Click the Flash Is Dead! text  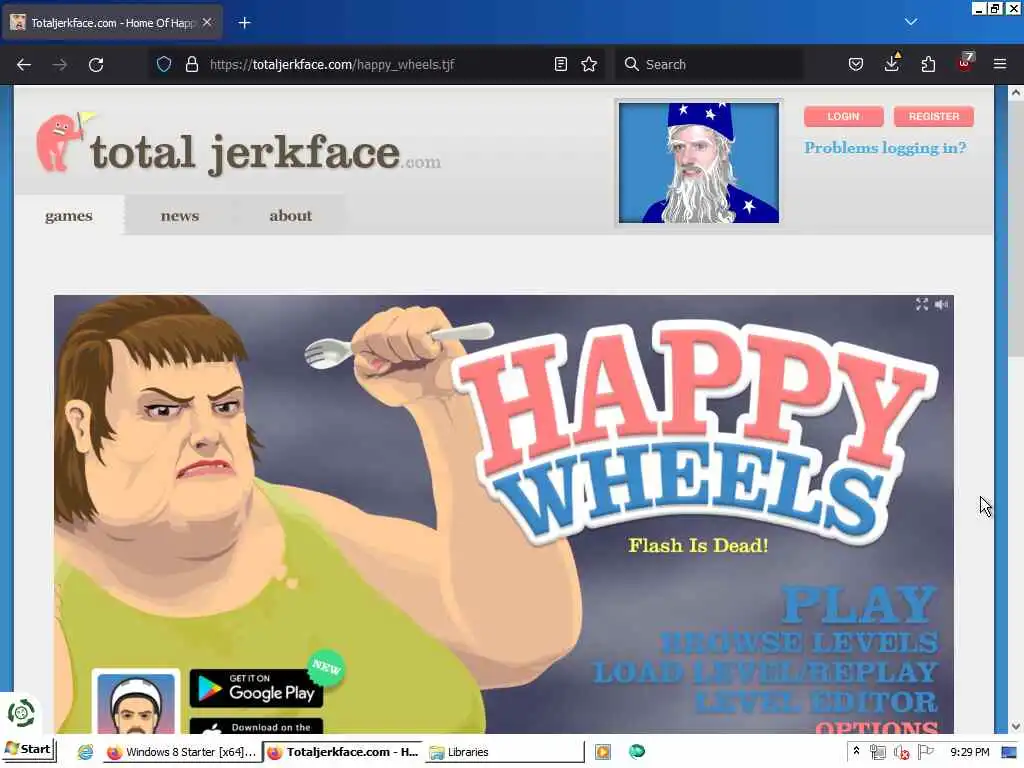tap(698, 545)
